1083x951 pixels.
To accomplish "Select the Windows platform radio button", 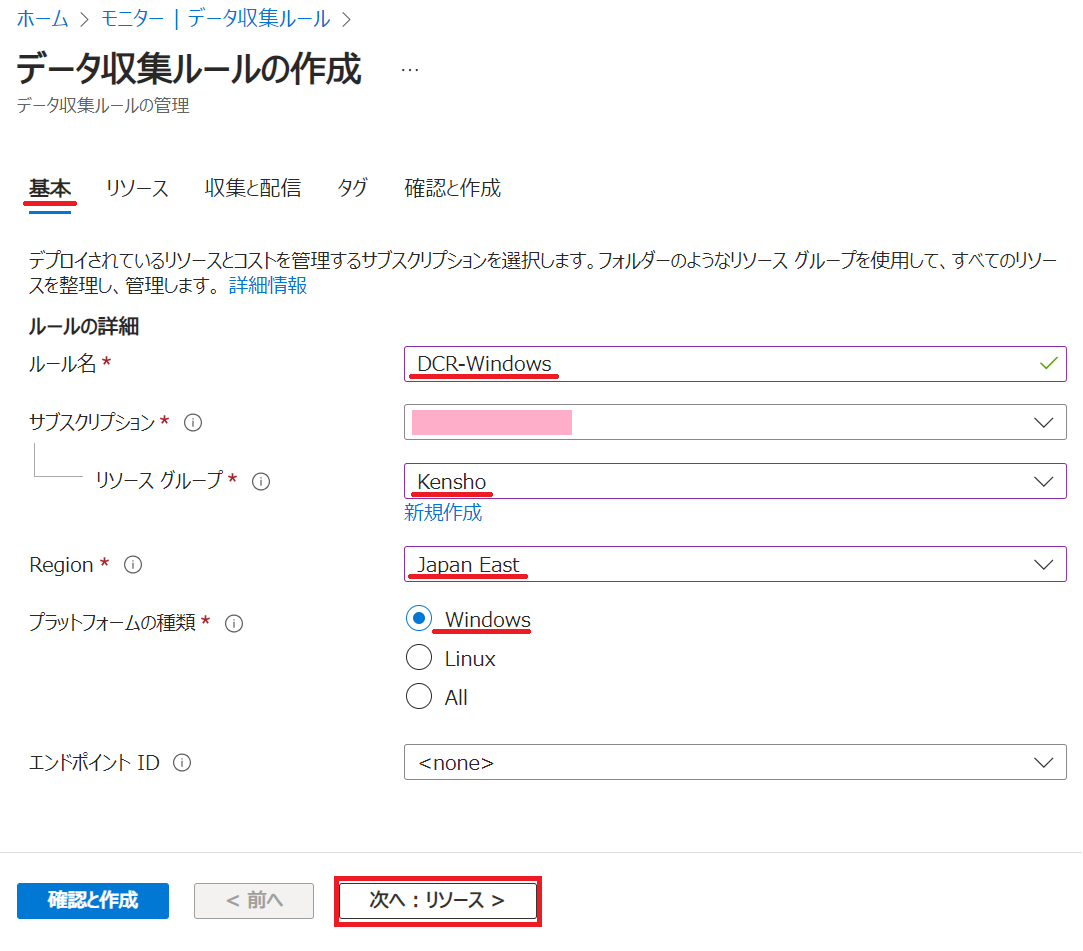I will click(419, 619).
